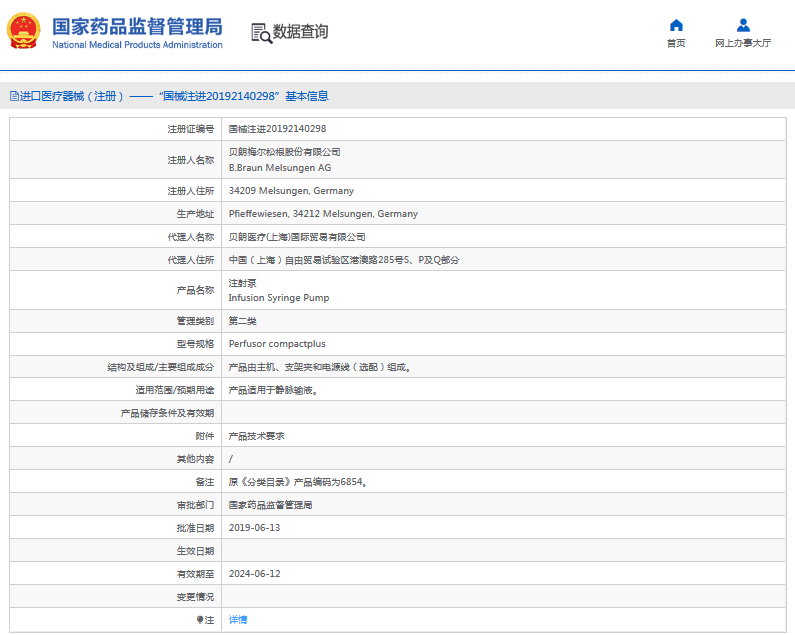This screenshot has width=795, height=635.
Task: Click the document icon beside 进口医疗器械
Action: 14,96
